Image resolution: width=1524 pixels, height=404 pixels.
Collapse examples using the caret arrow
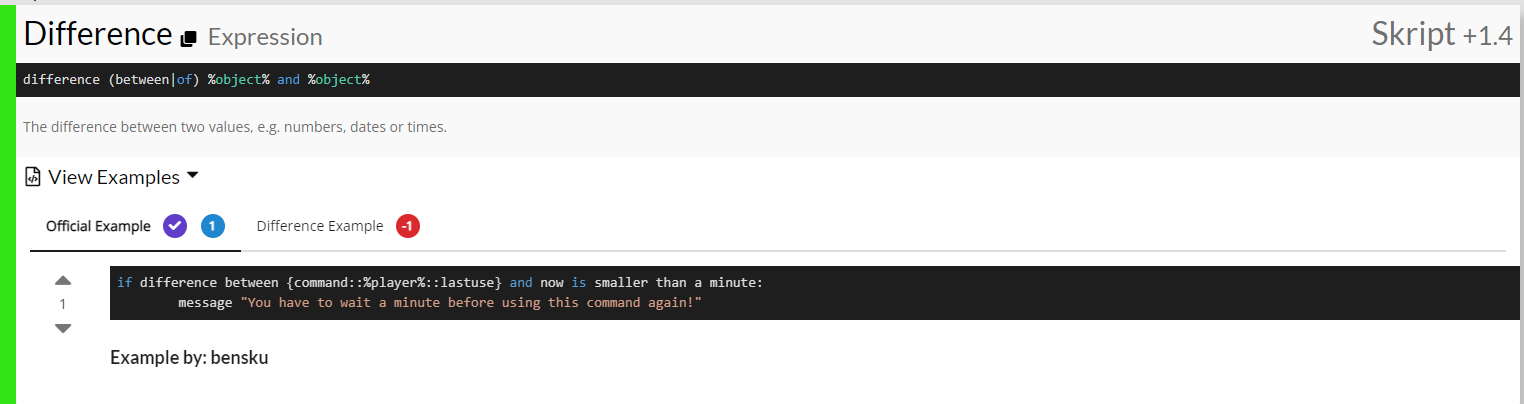(193, 176)
